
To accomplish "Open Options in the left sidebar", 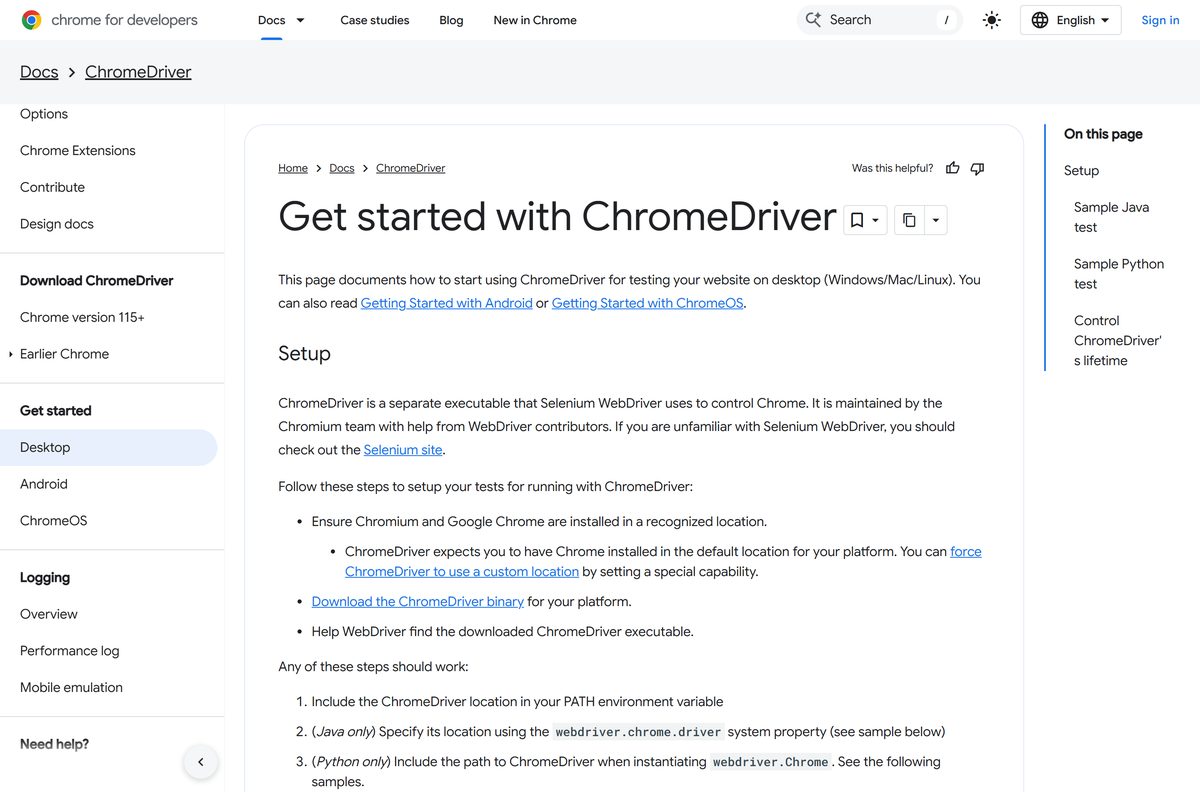I will pos(44,114).
